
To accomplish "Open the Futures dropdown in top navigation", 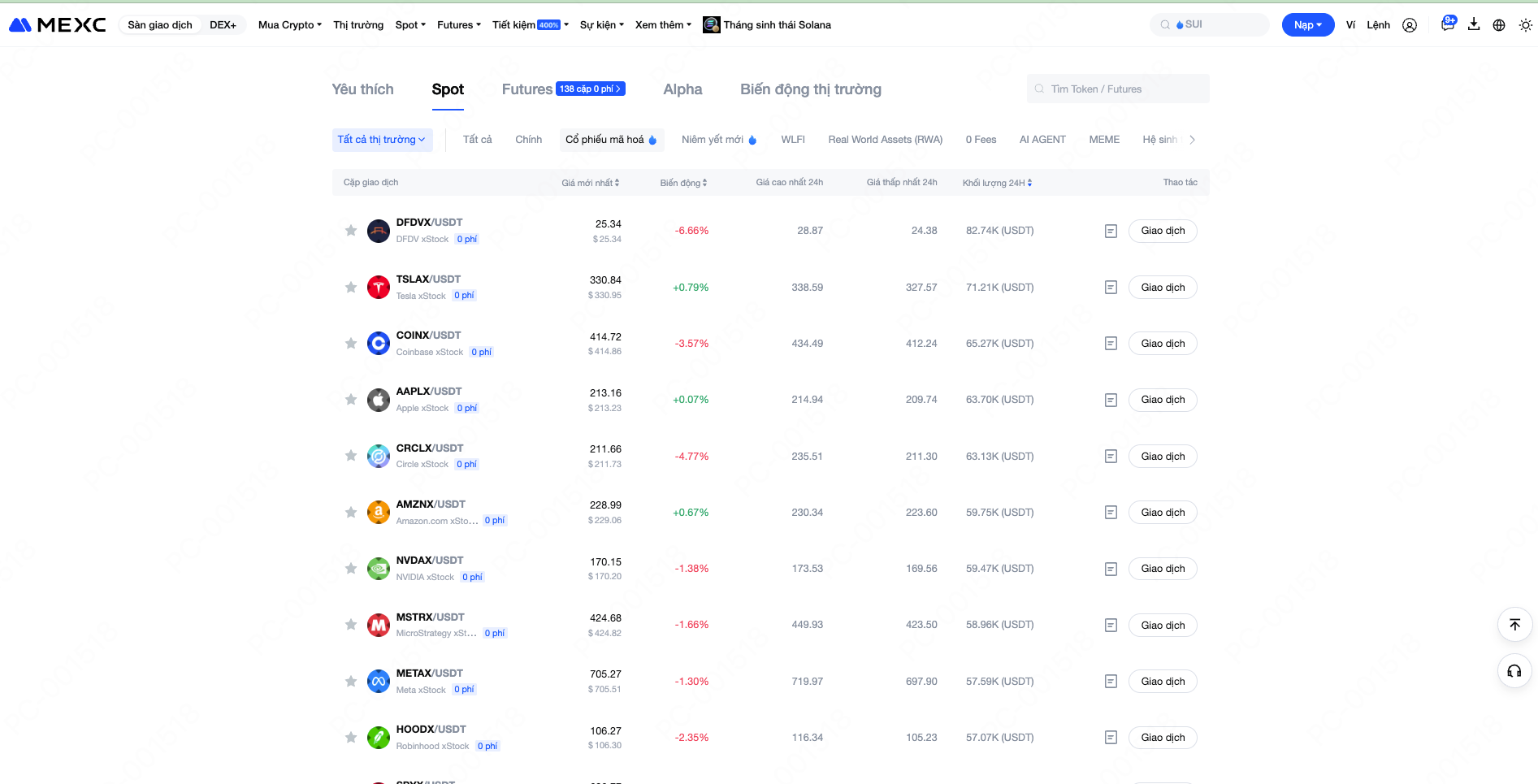I will point(459,25).
